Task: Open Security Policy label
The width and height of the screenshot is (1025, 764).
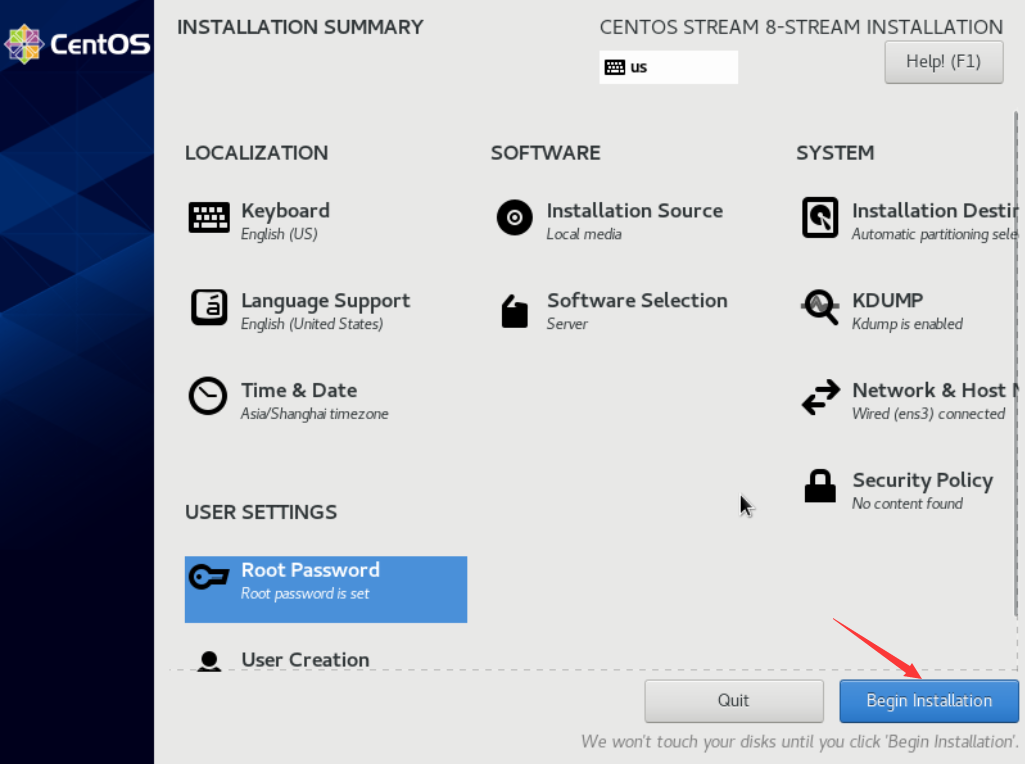Action: [x=922, y=480]
